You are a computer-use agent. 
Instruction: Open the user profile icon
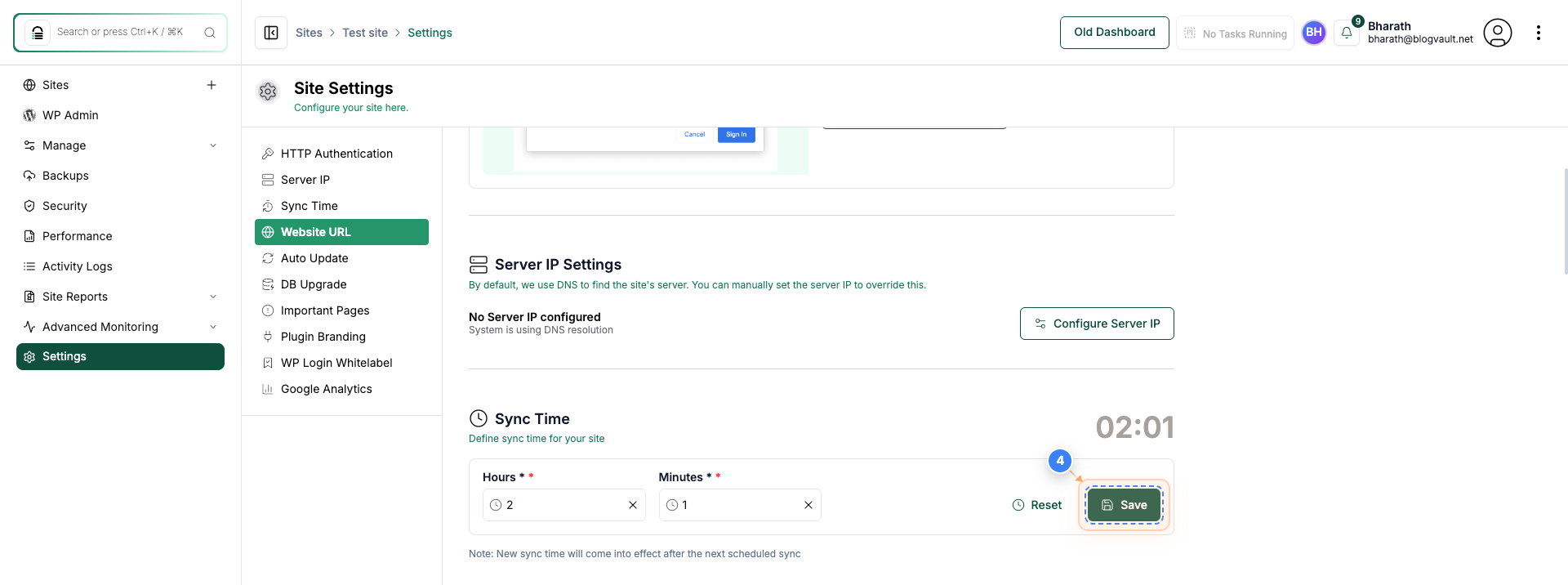point(1498,33)
